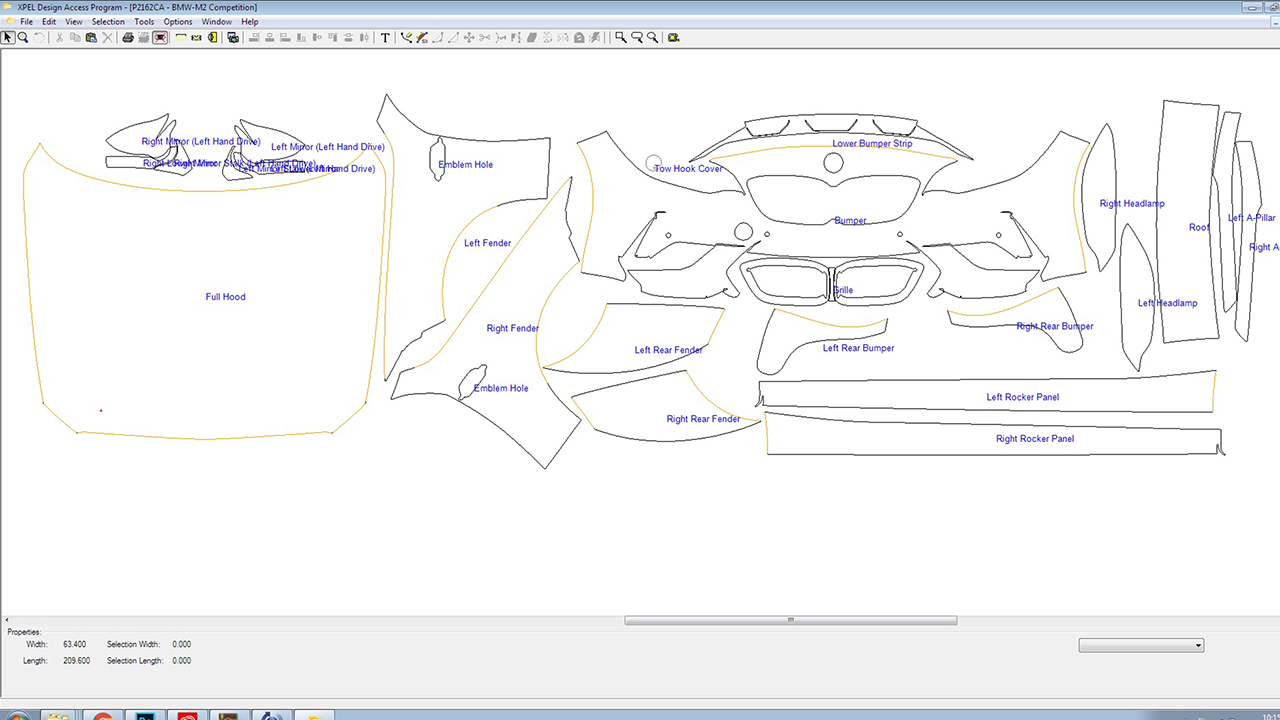Click the rightmost zoom magnifier icon
This screenshot has width=1280, height=720.
(x=653, y=37)
